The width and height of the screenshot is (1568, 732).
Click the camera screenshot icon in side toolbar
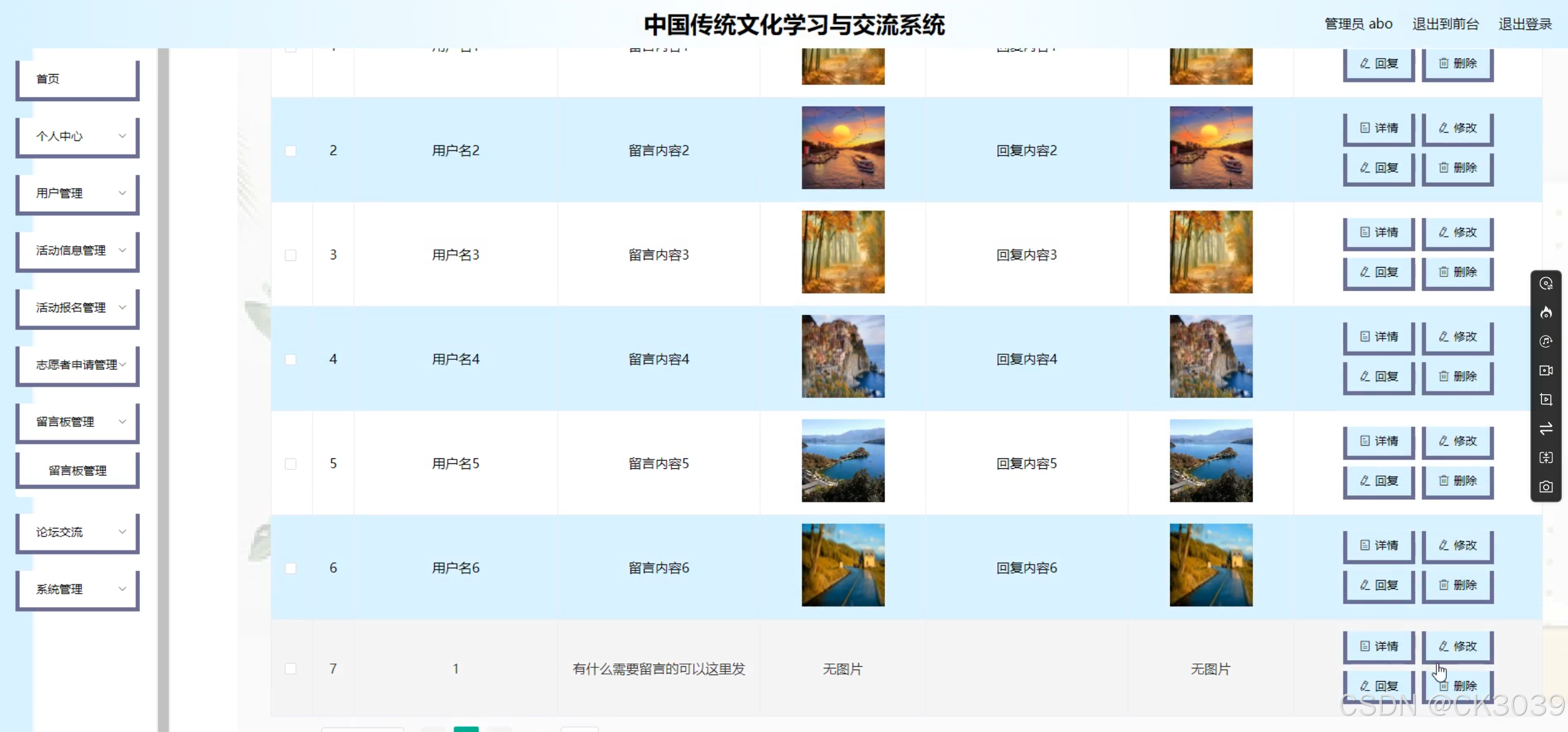pyautogui.click(x=1545, y=487)
